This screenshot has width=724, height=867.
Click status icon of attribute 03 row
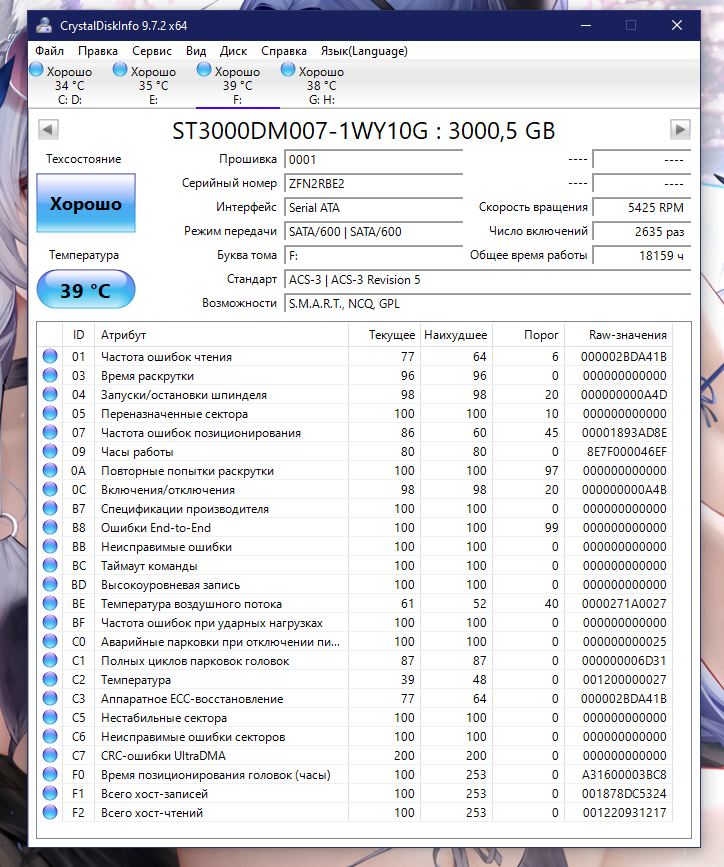(x=50, y=375)
